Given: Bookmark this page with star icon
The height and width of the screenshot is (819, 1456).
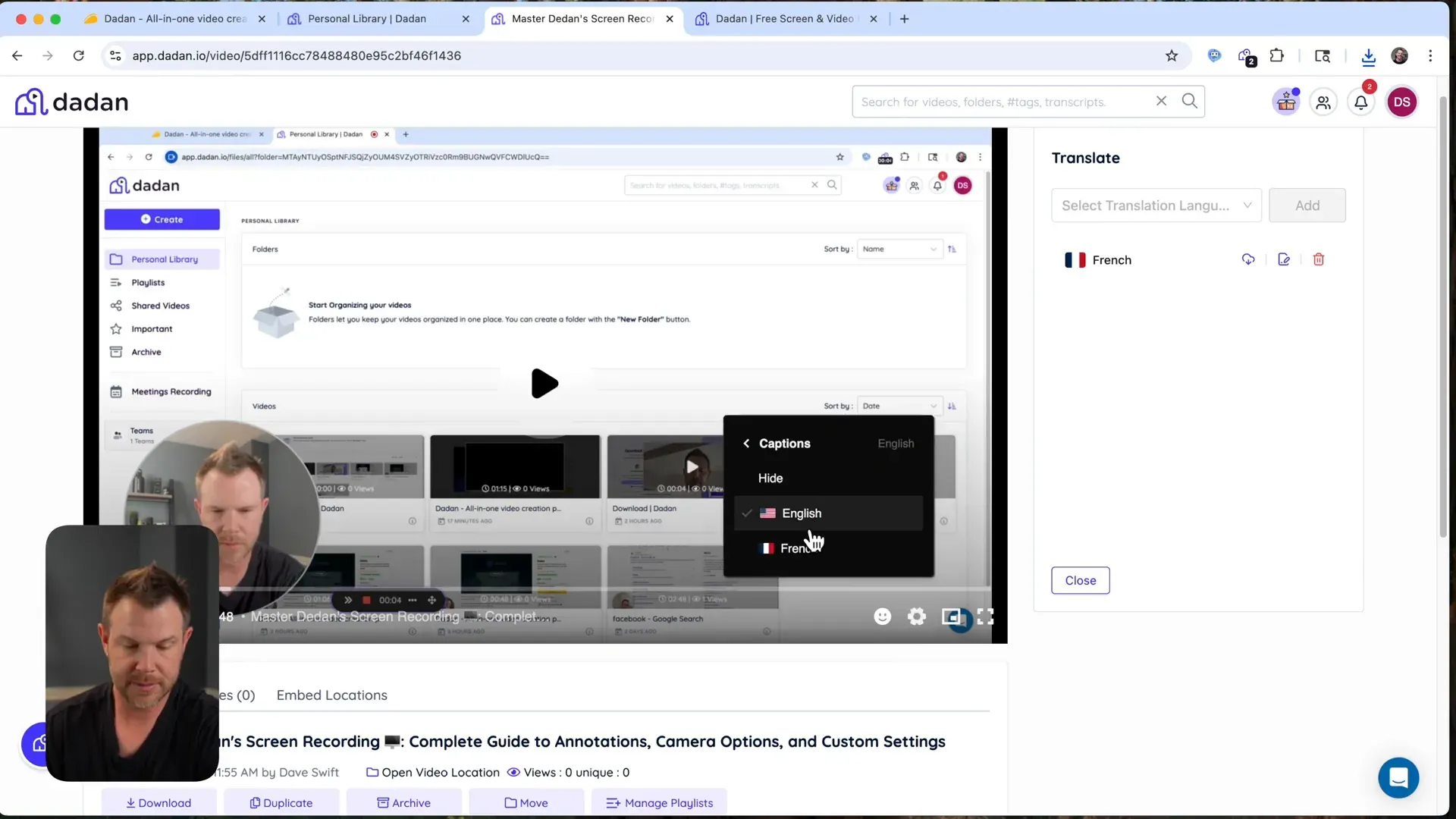Looking at the screenshot, I should tap(1172, 55).
